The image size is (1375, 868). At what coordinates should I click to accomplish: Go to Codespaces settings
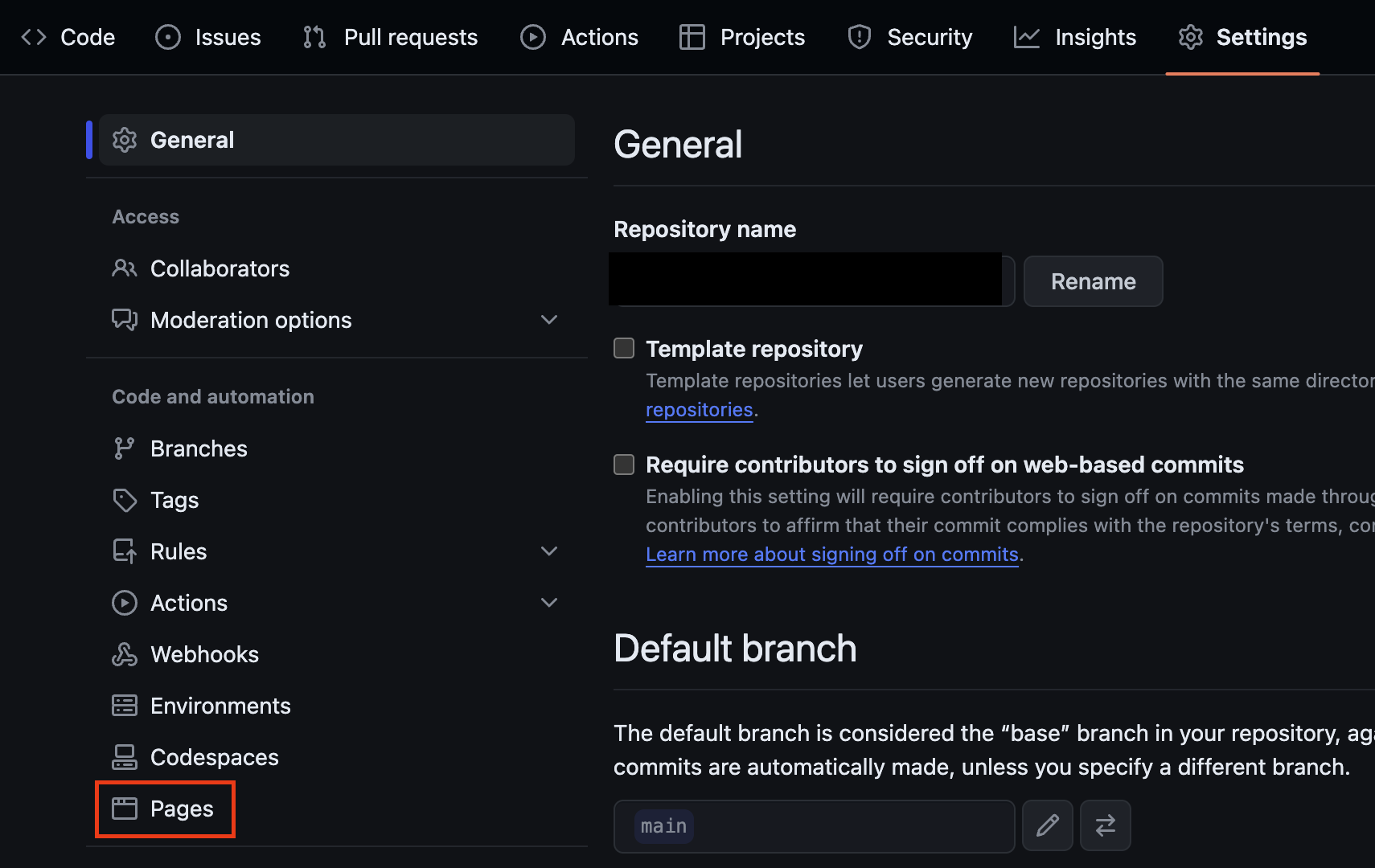tap(214, 757)
